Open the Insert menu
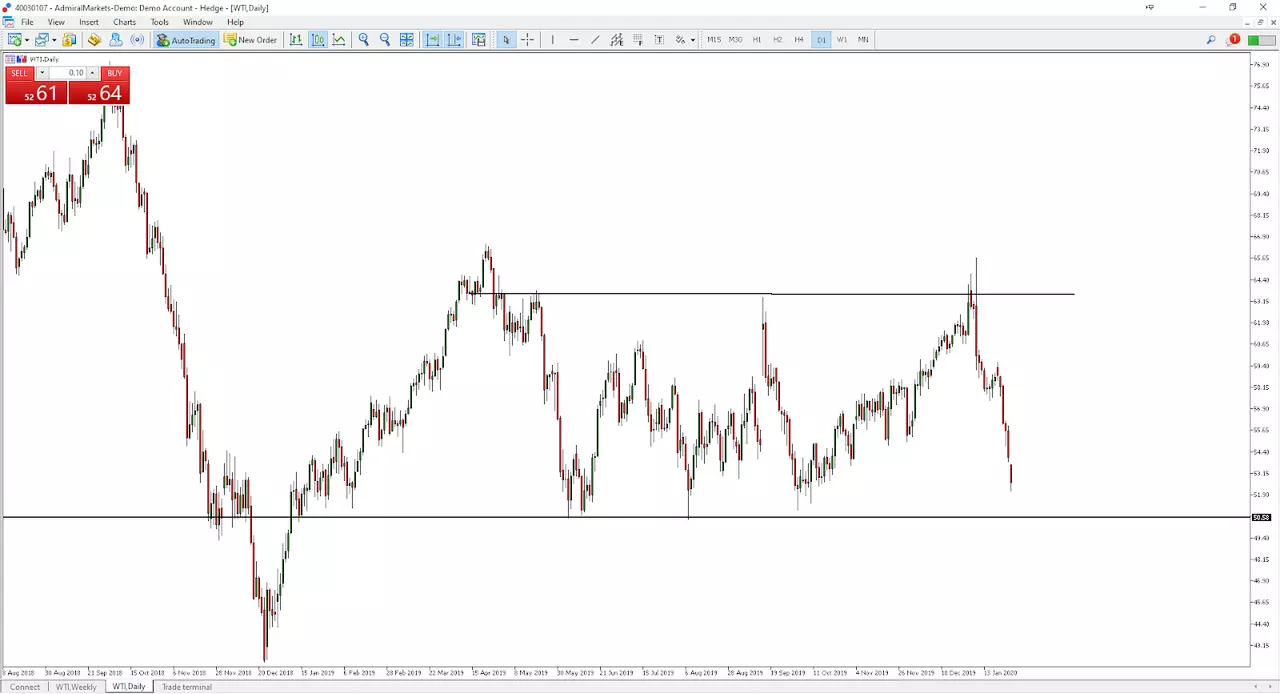The height and width of the screenshot is (694, 1280). click(x=89, y=22)
